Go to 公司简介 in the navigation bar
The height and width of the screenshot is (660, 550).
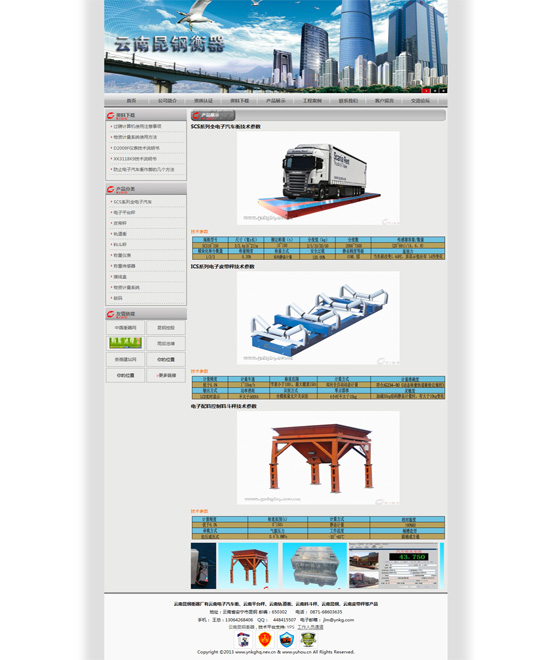click(167, 101)
